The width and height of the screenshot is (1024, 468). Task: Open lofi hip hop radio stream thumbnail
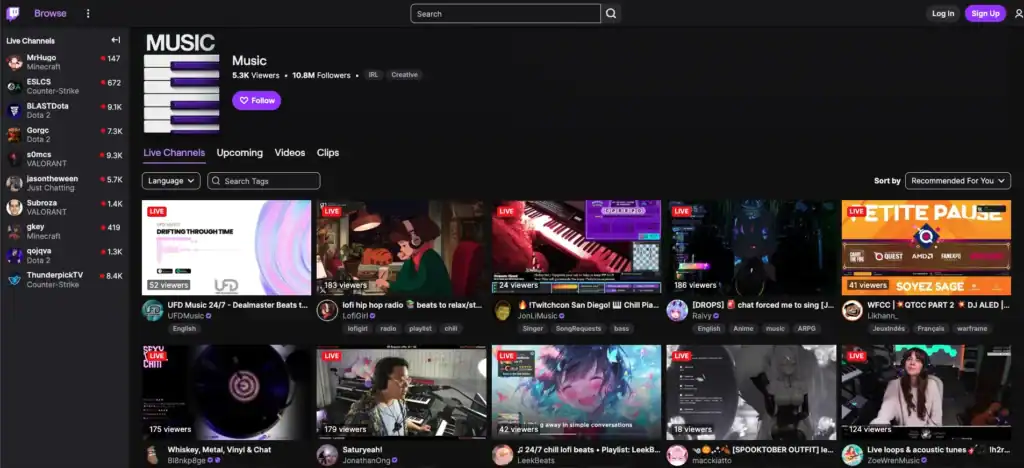coord(402,248)
